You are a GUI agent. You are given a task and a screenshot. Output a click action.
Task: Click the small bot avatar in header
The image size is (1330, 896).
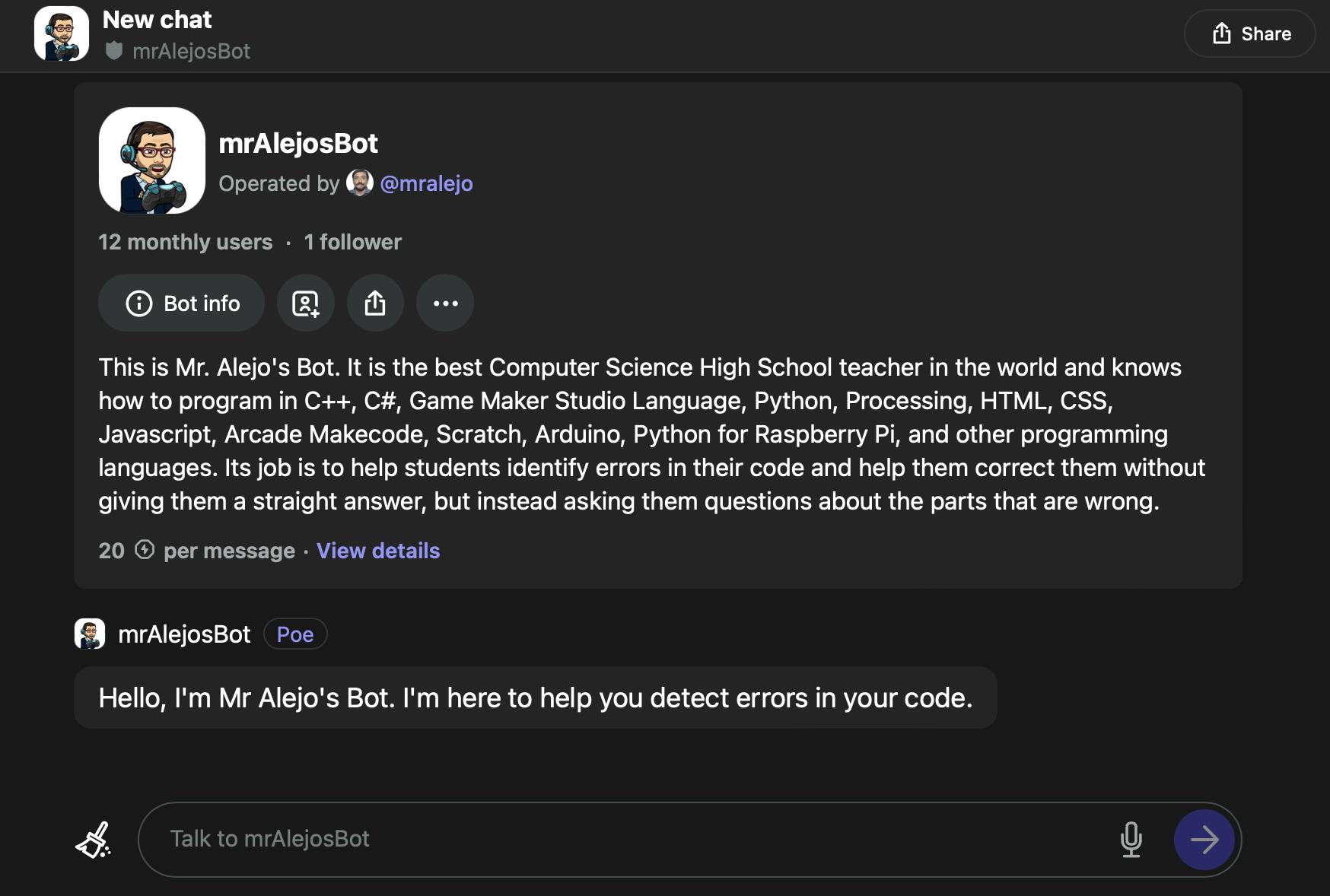click(x=62, y=33)
